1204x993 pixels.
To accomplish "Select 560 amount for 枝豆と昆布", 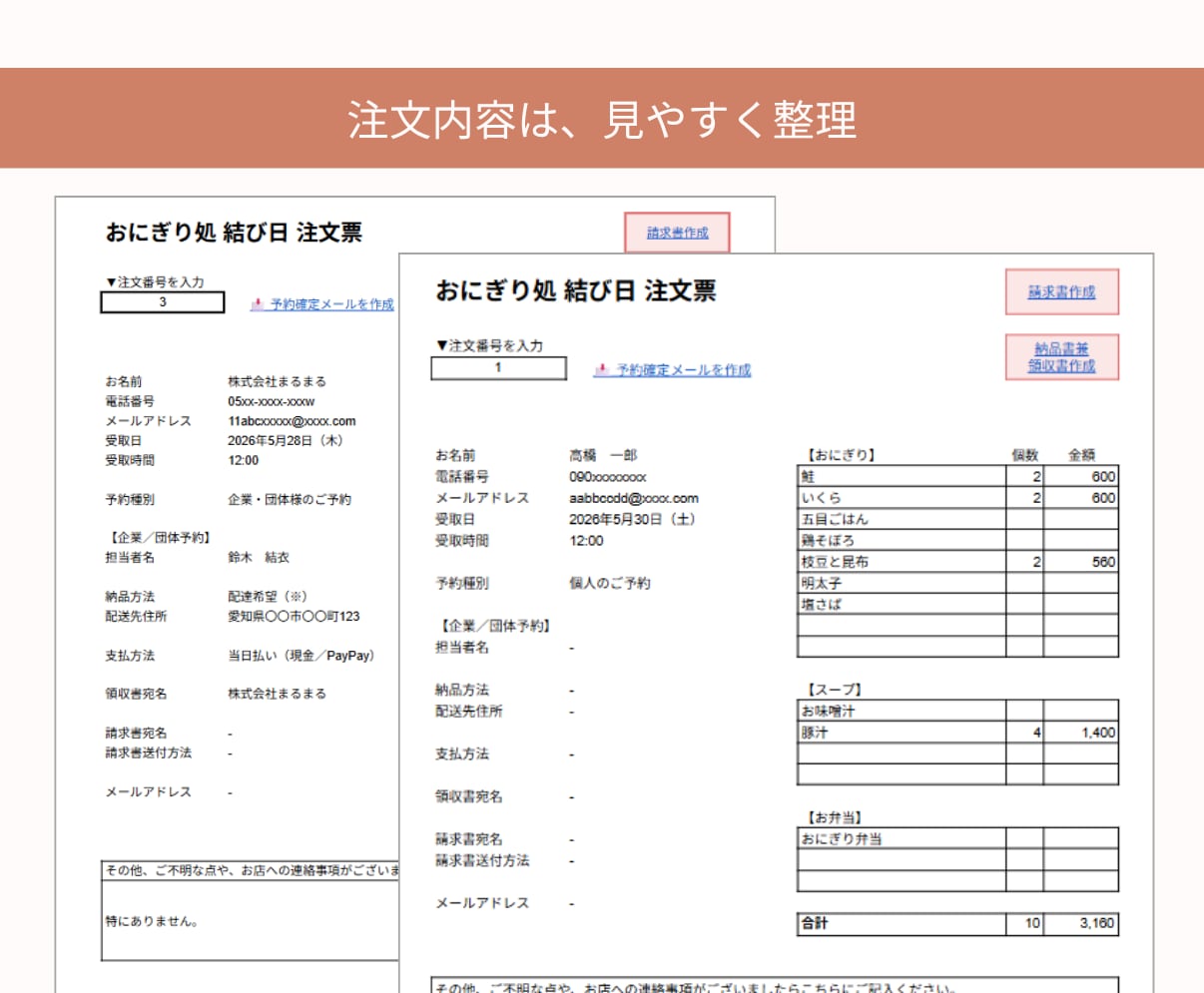I will [x=1081, y=562].
